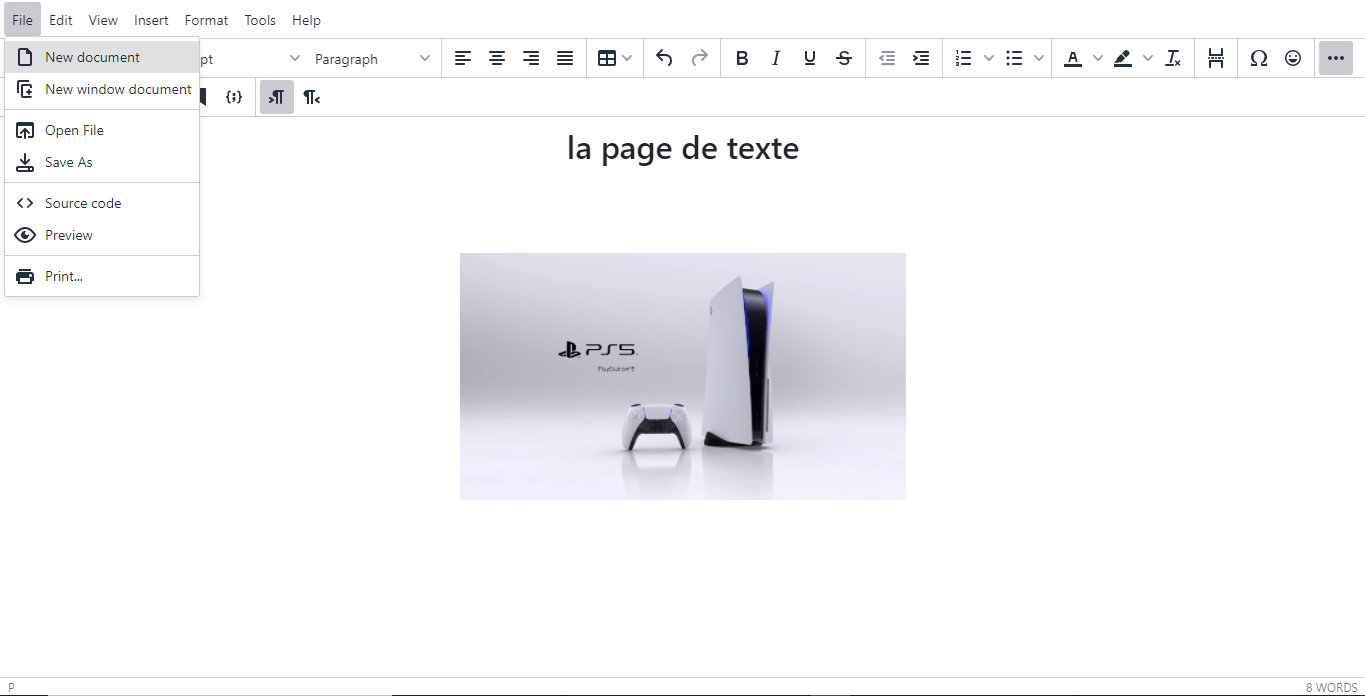Screen dimensions: 1365x696
Task: Select Open File in the menu
Action: click(x=102, y=130)
